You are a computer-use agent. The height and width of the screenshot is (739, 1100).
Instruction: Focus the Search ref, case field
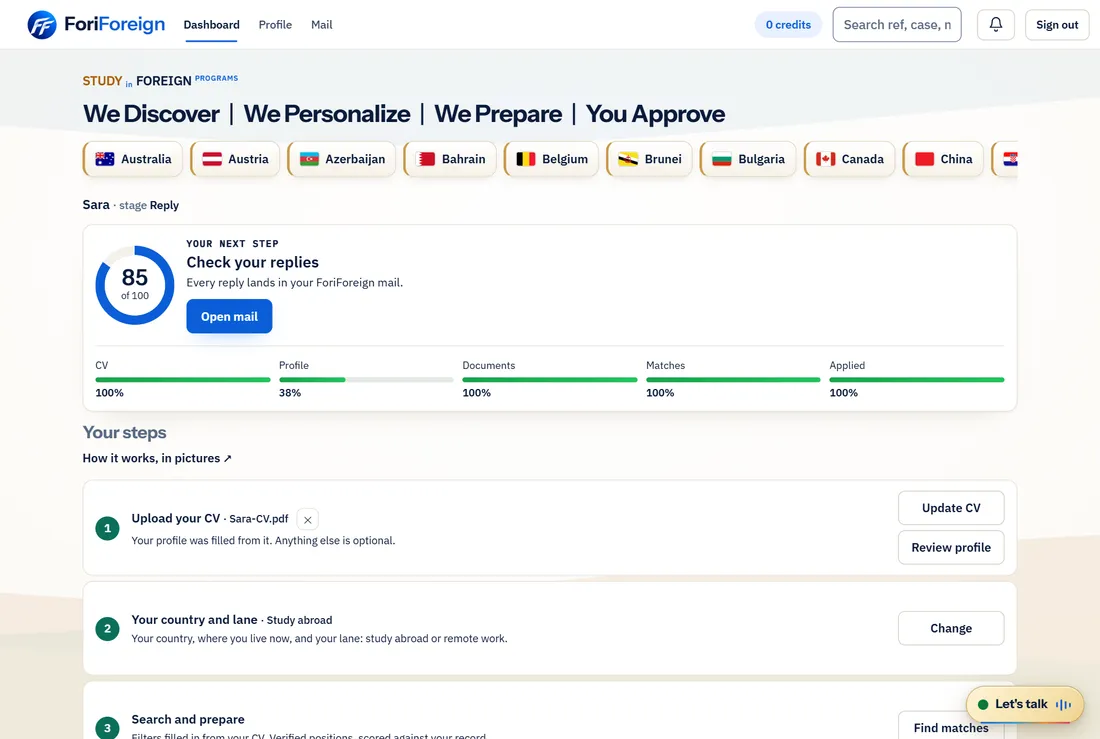coord(897,25)
